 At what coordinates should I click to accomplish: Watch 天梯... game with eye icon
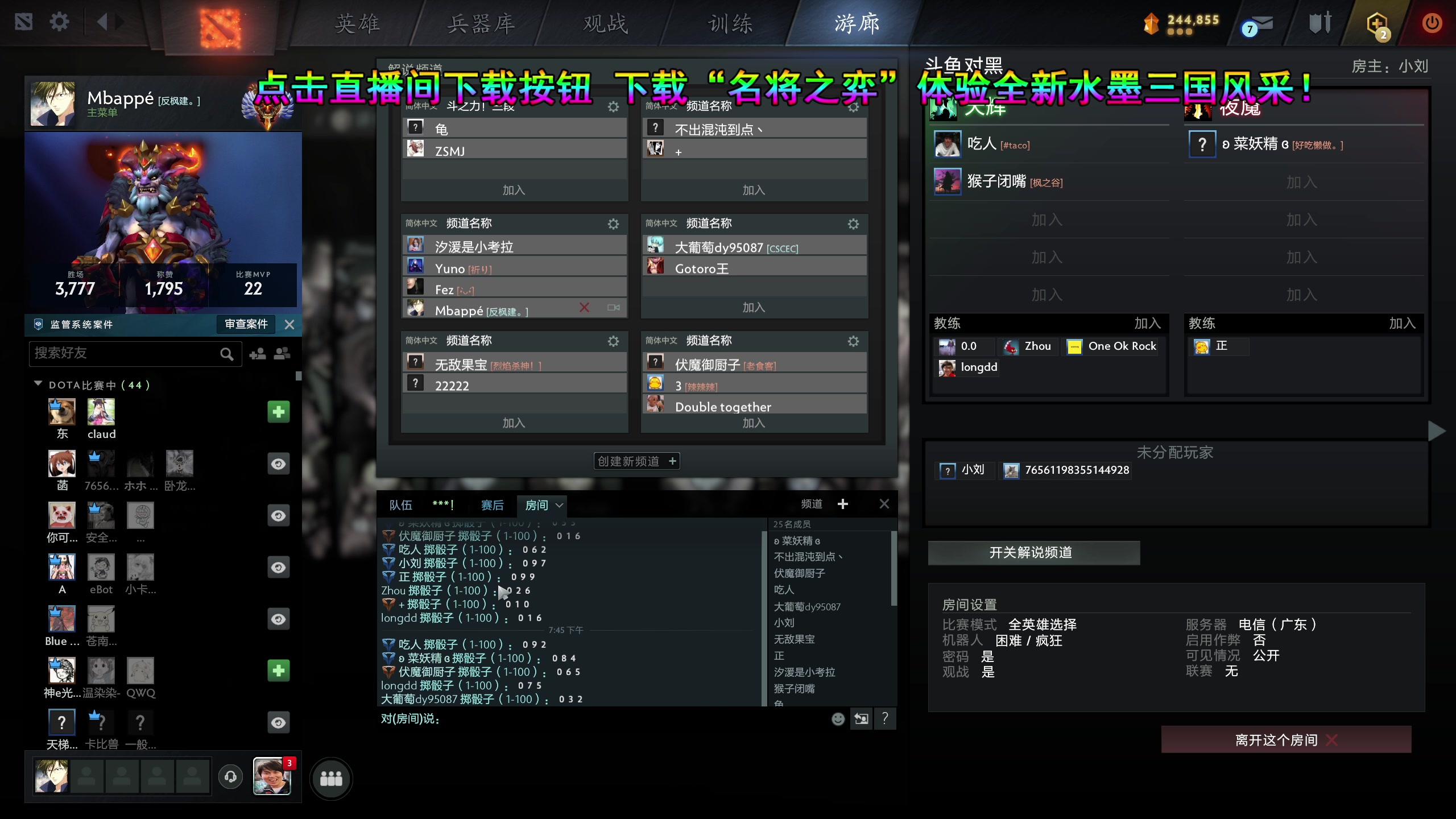(279, 723)
